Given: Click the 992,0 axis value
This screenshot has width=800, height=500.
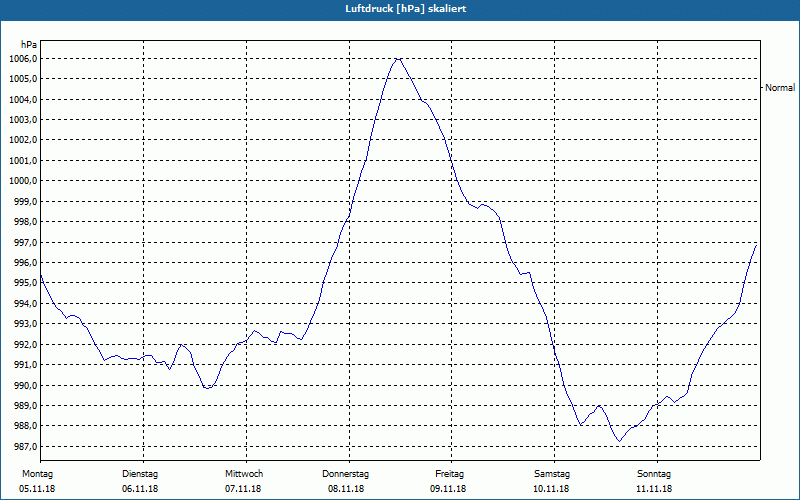Looking at the screenshot, I should pyautogui.click(x=25, y=344).
